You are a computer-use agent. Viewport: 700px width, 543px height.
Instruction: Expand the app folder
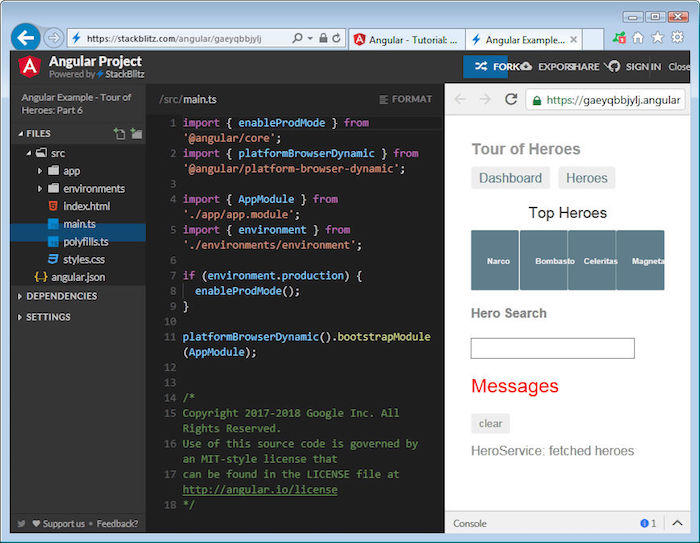(39, 171)
